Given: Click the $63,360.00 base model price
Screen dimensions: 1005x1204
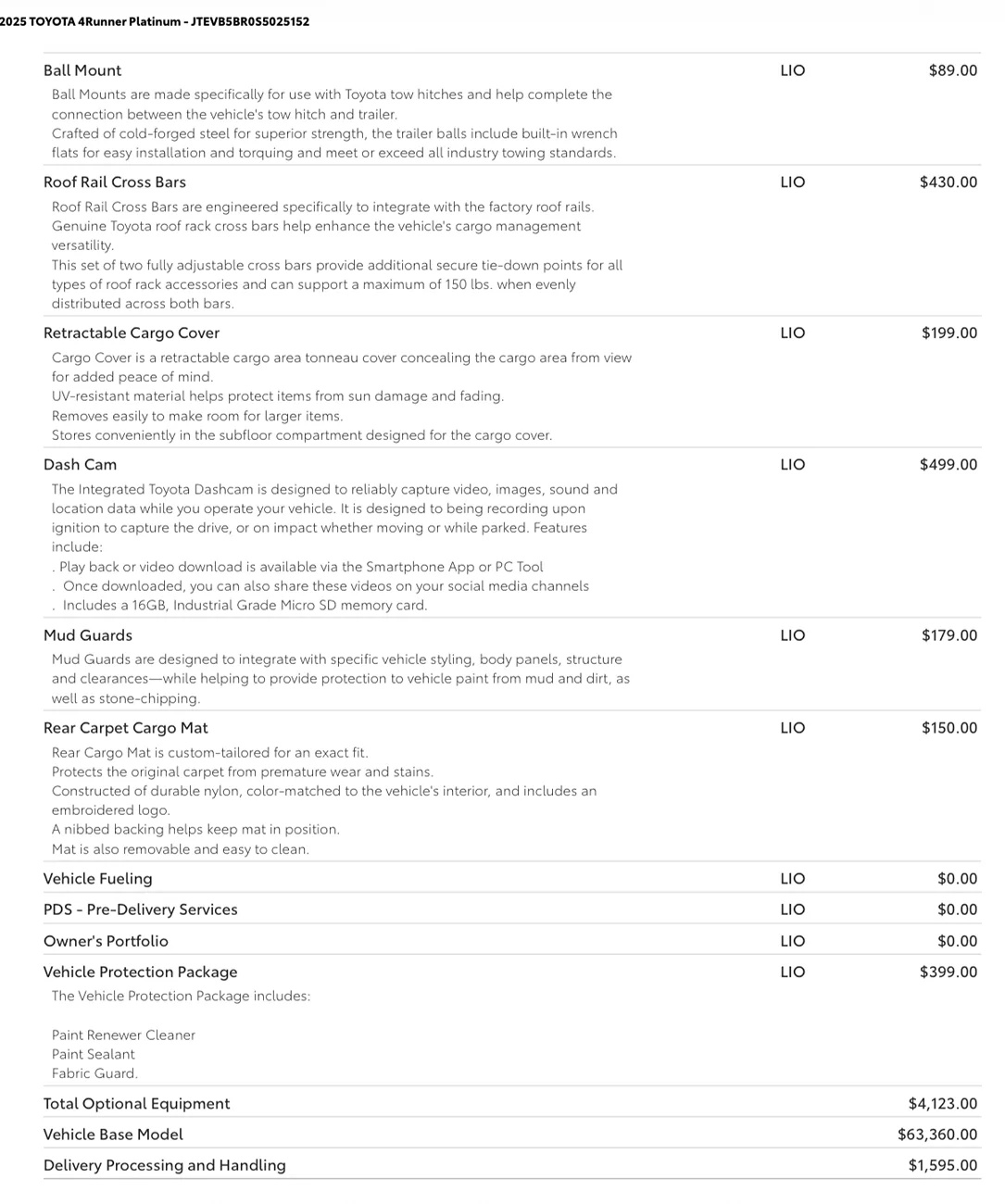Looking at the screenshot, I should click(937, 1135).
